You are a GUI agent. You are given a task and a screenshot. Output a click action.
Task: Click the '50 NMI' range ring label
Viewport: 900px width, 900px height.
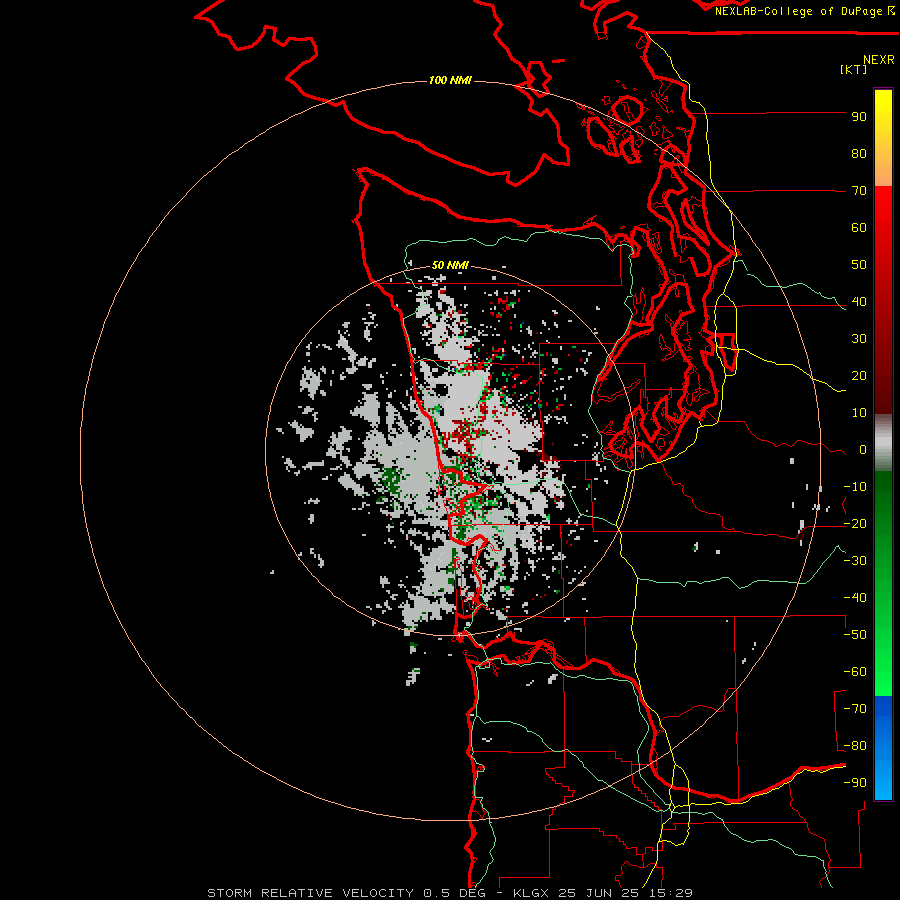[x=450, y=265]
